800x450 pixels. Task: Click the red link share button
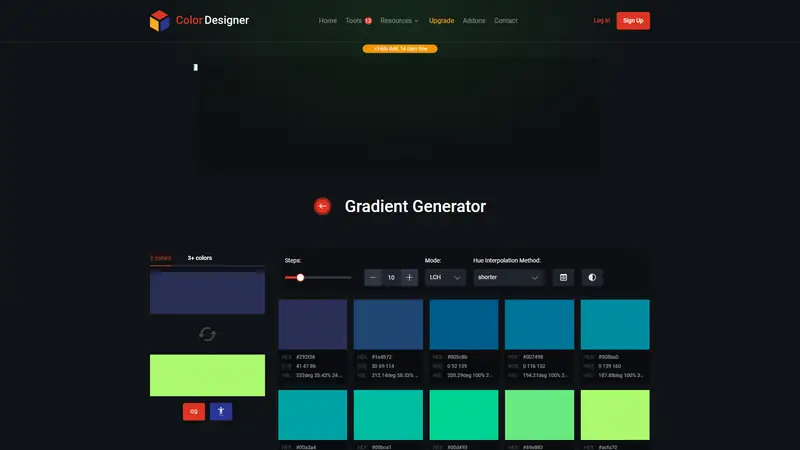194,411
